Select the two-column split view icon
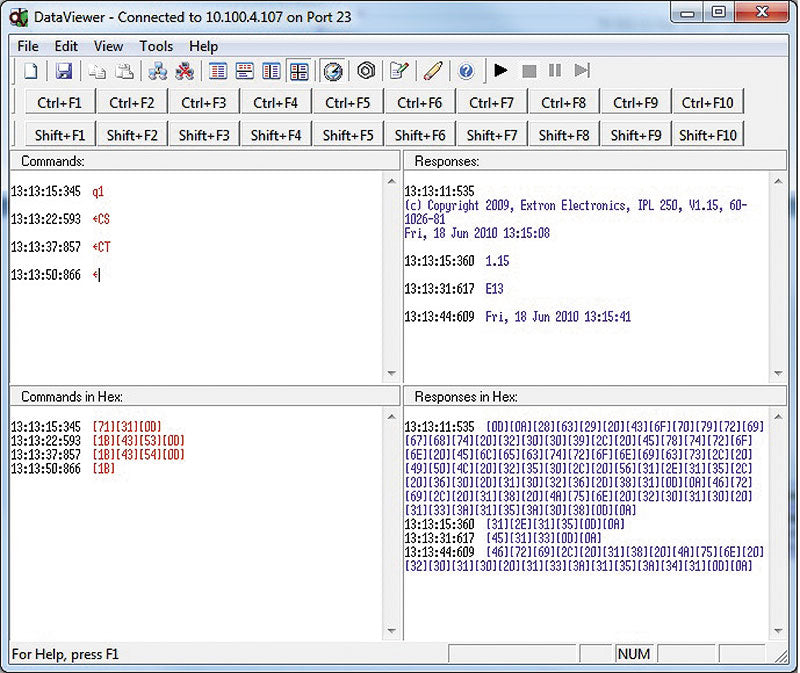The image size is (800, 673). click(271, 71)
